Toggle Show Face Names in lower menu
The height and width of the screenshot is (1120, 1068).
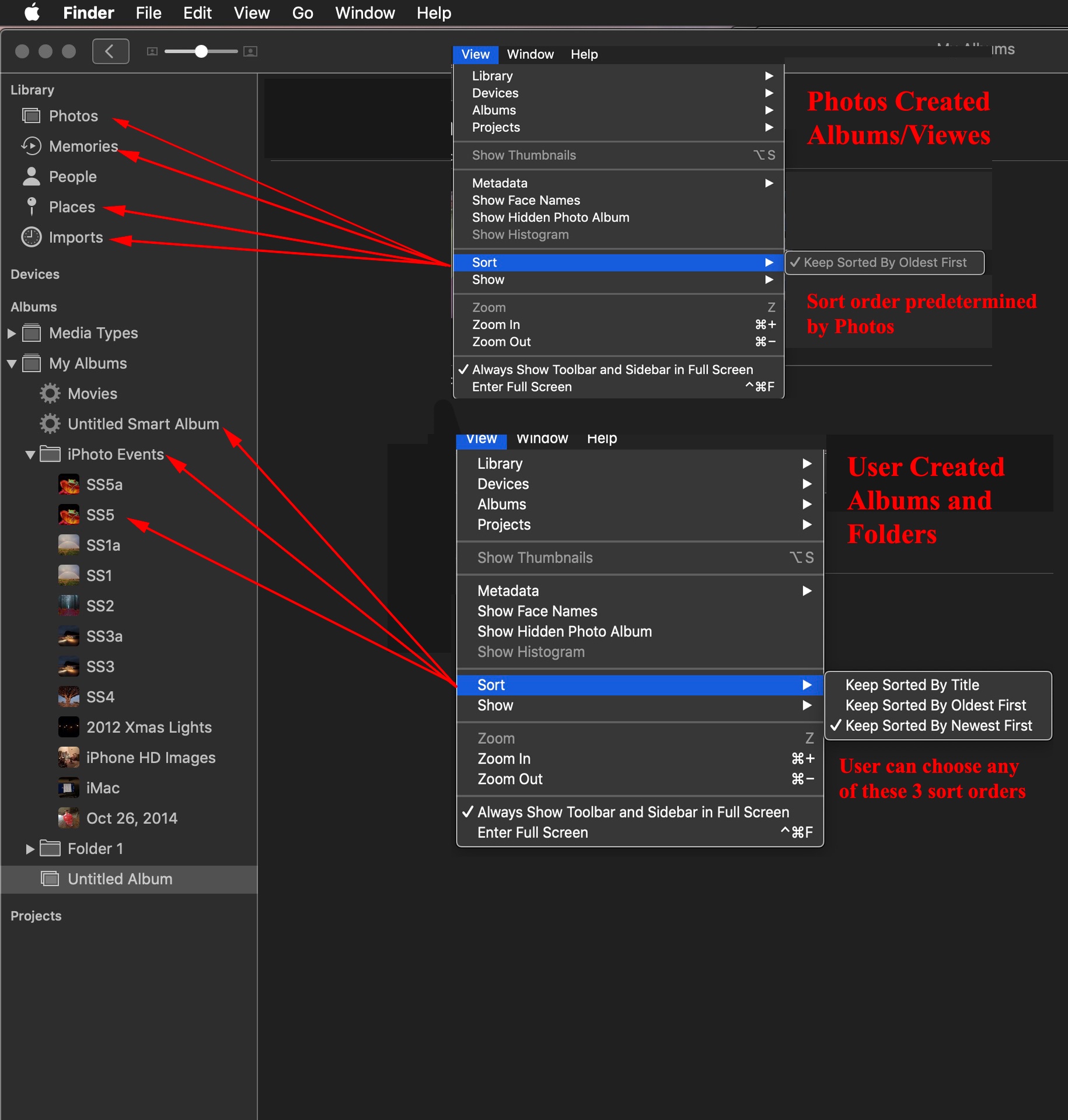640,611
